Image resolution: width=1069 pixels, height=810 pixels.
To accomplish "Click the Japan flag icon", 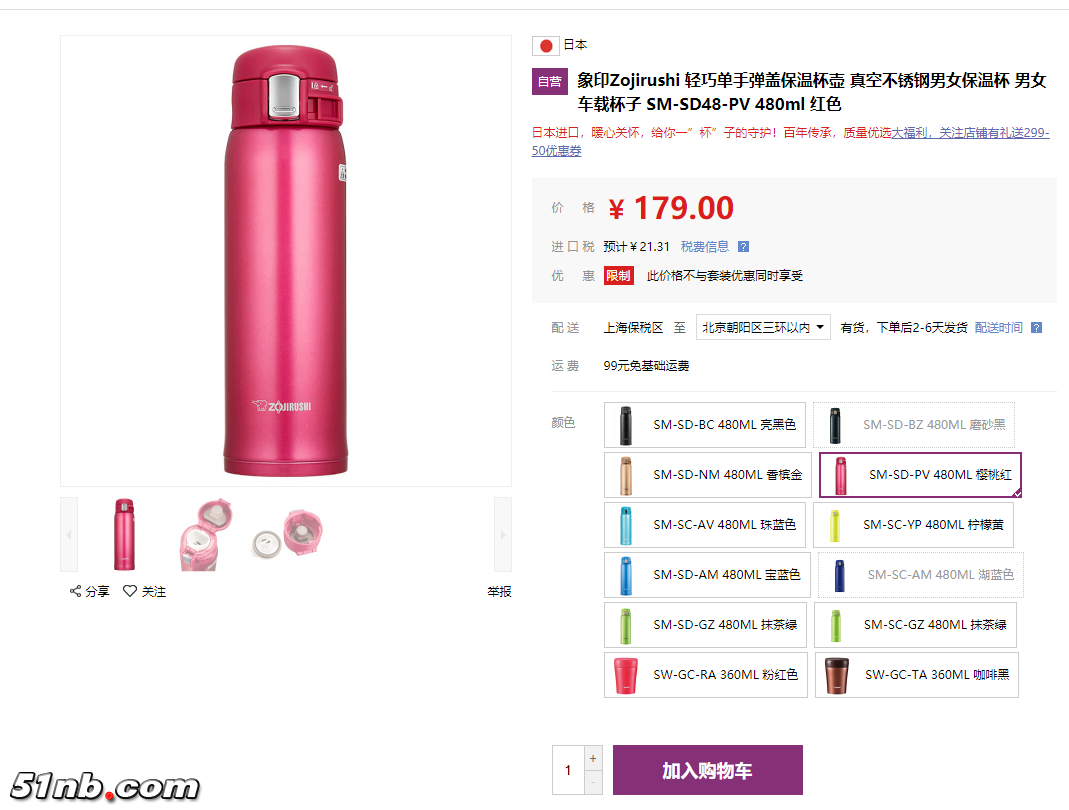I will pyautogui.click(x=545, y=45).
